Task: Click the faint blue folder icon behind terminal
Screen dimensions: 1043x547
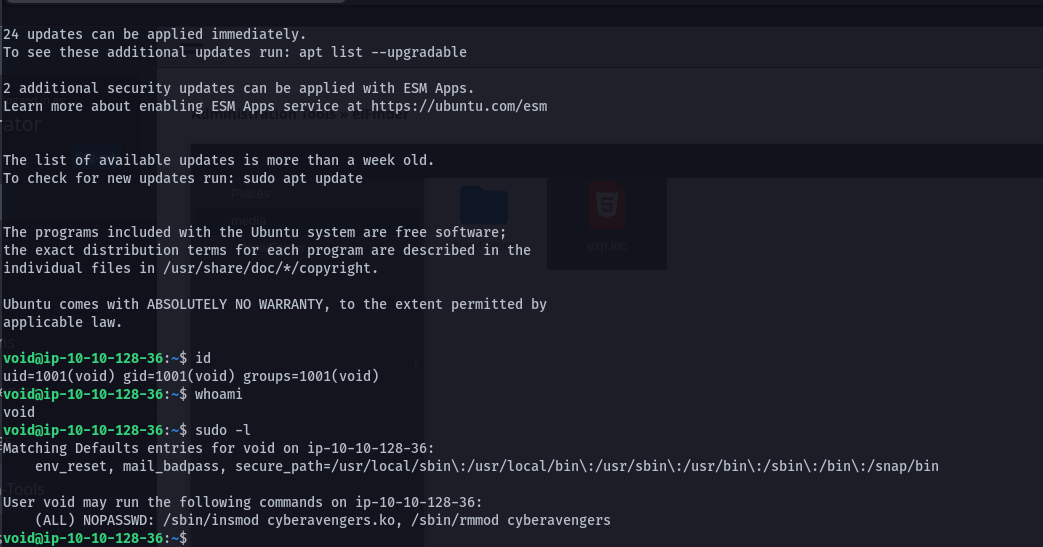Action: tap(484, 205)
